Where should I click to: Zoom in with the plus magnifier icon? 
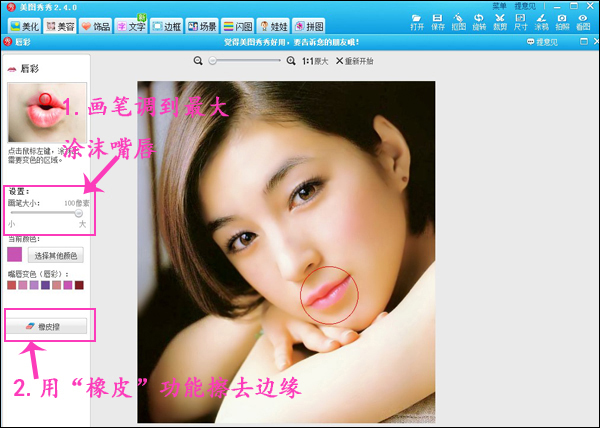tap(291, 61)
